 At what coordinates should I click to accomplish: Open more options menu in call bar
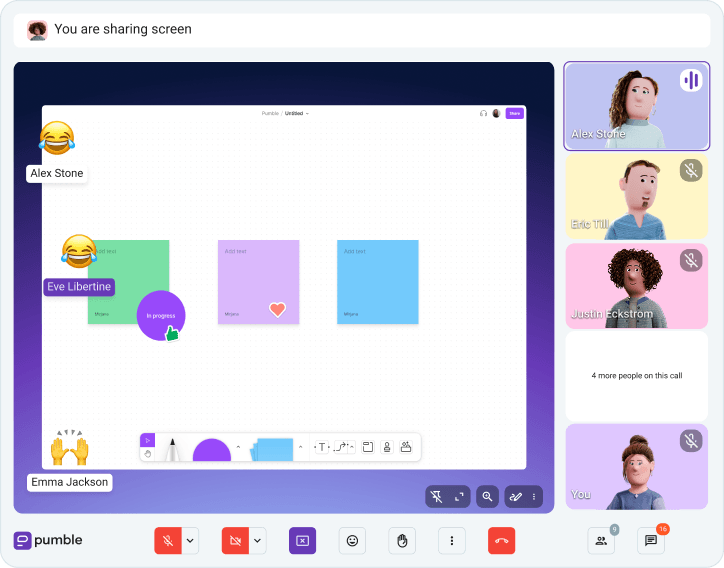tap(452, 540)
